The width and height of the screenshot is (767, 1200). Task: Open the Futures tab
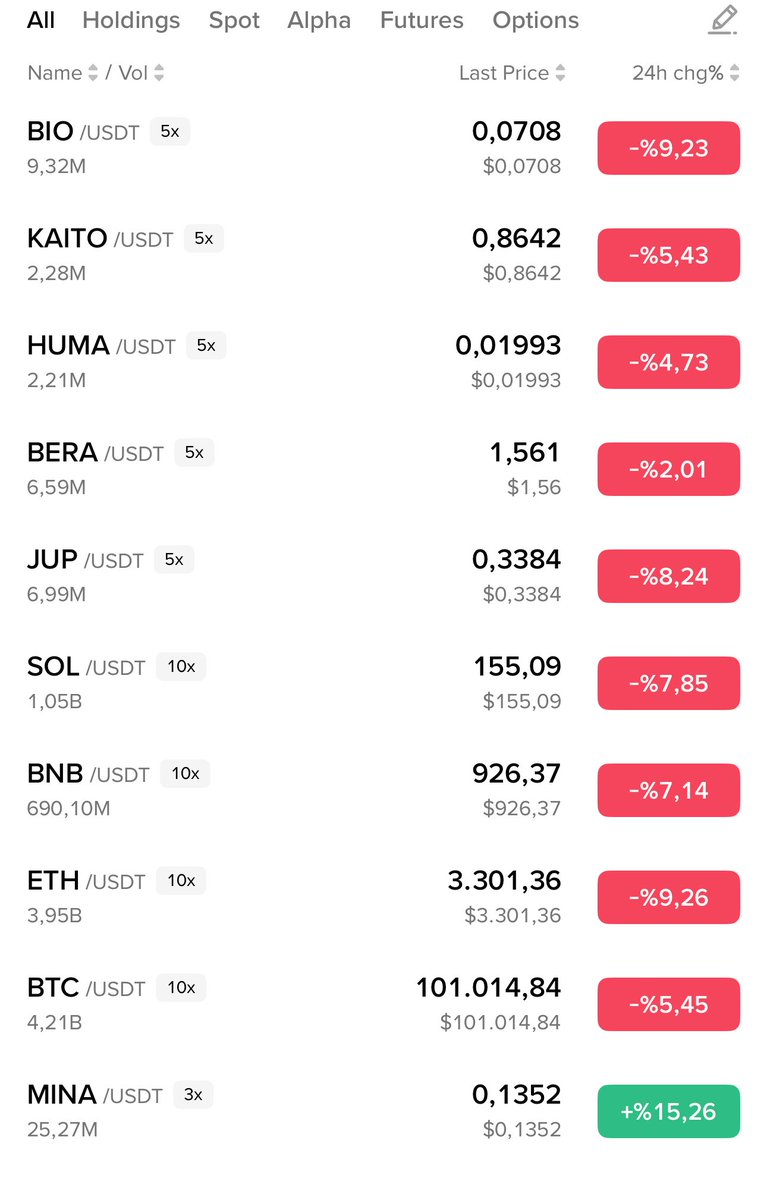pyautogui.click(x=421, y=20)
